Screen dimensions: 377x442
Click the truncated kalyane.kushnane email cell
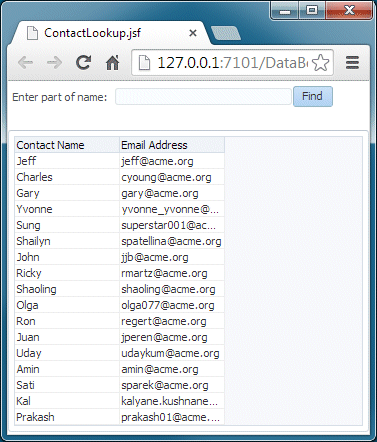pyautogui.click(x=172, y=401)
